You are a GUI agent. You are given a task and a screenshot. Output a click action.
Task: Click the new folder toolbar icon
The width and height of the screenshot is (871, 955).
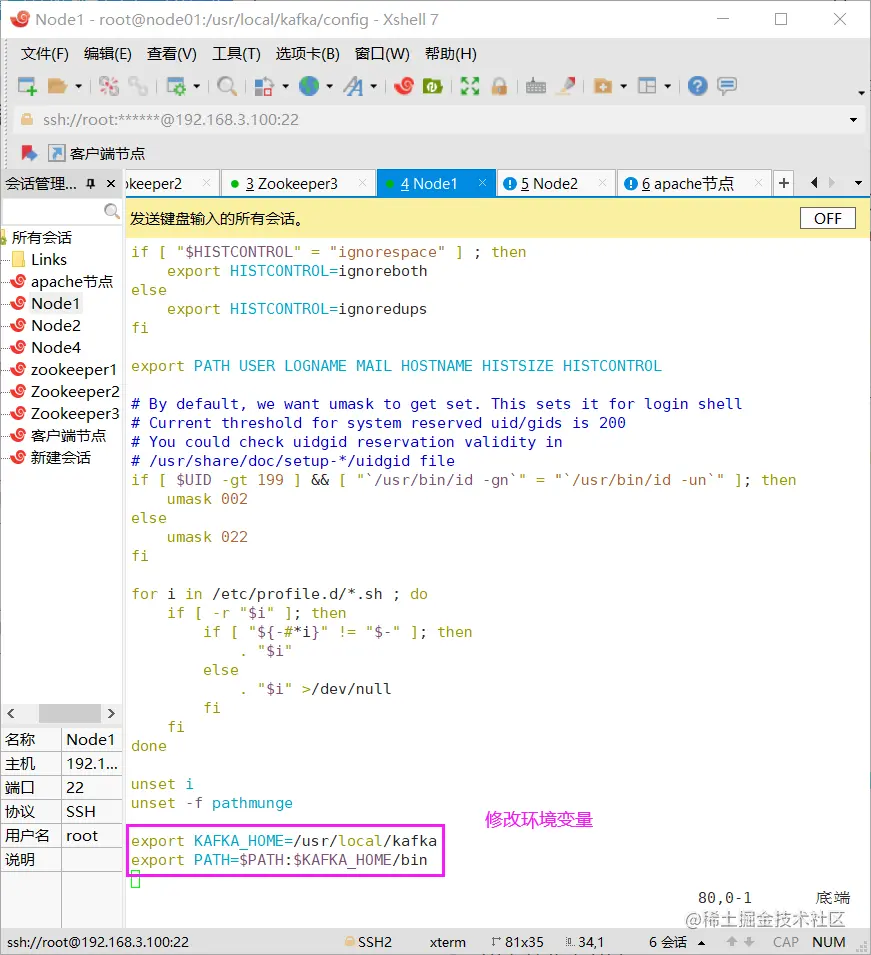click(603, 86)
